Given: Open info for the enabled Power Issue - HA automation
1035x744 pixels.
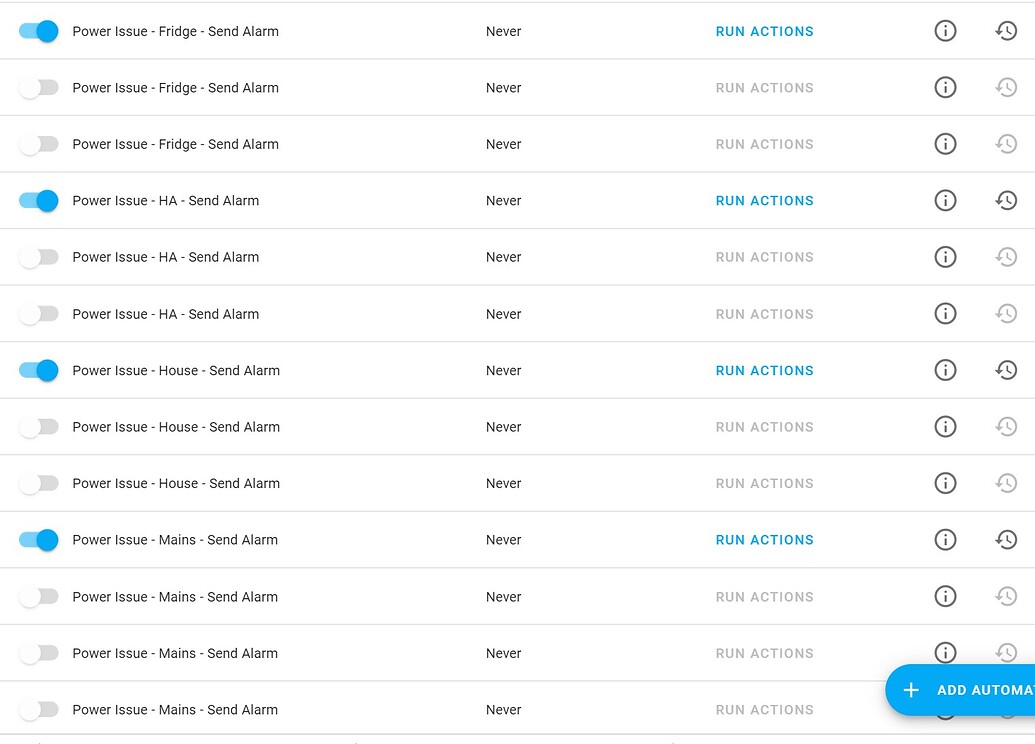Looking at the screenshot, I should click(945, 200).
